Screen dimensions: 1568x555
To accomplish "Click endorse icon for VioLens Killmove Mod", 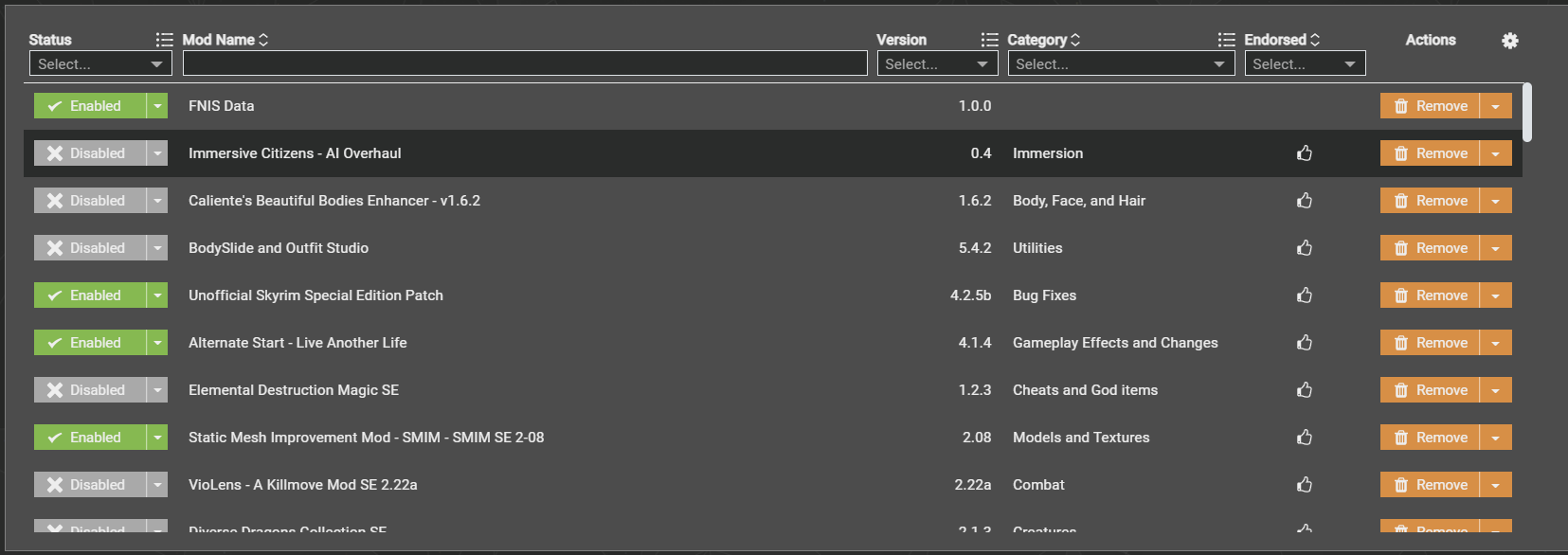I will 1305,484.
